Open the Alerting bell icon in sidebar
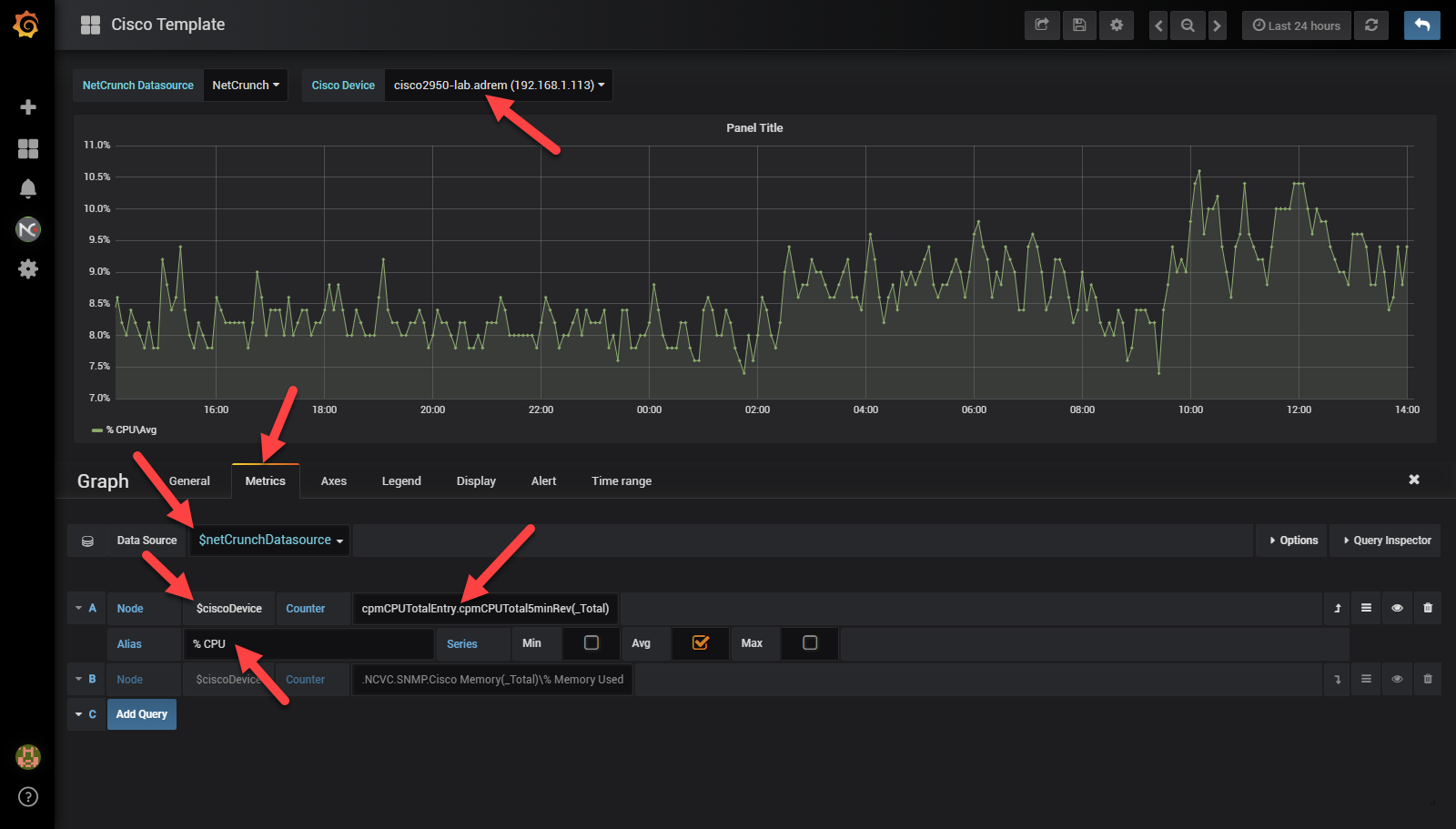 28,188
